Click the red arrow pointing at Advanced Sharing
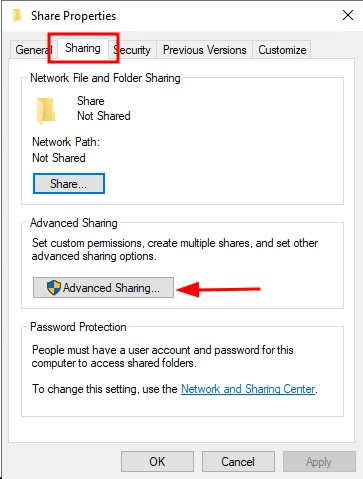 click(x=218, y=289)
